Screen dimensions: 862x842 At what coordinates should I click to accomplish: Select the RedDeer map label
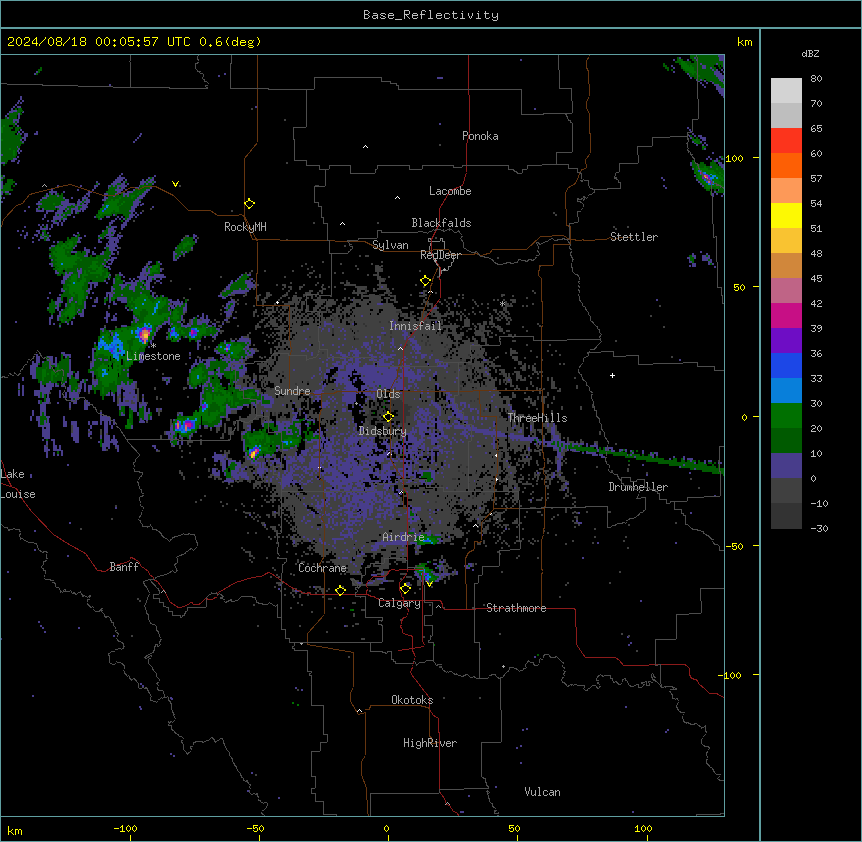(x=440, y=255)
